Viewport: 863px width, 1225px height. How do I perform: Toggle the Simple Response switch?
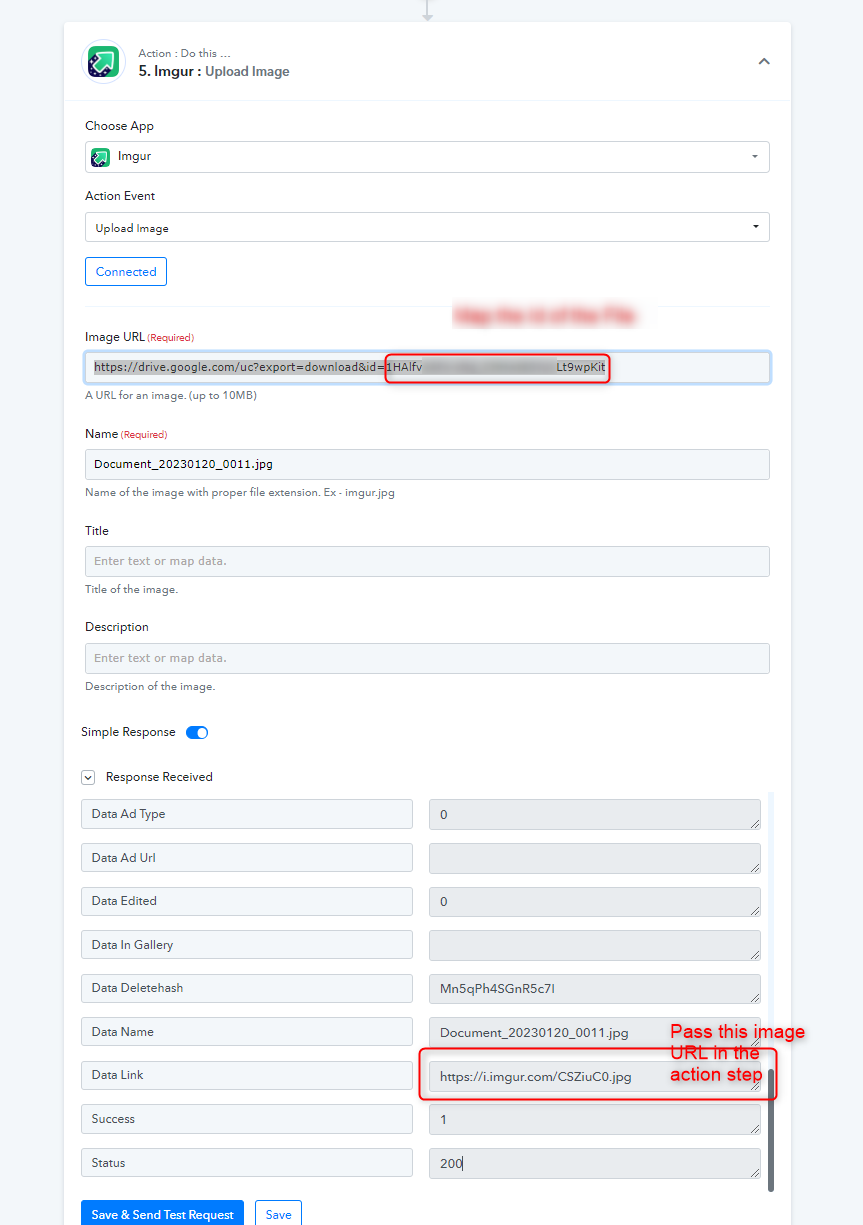tap(197, 733)
